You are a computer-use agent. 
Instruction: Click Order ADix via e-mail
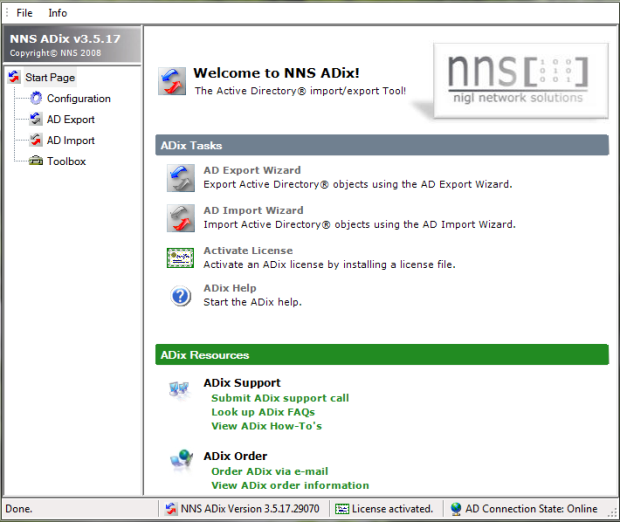pos(270,471)
